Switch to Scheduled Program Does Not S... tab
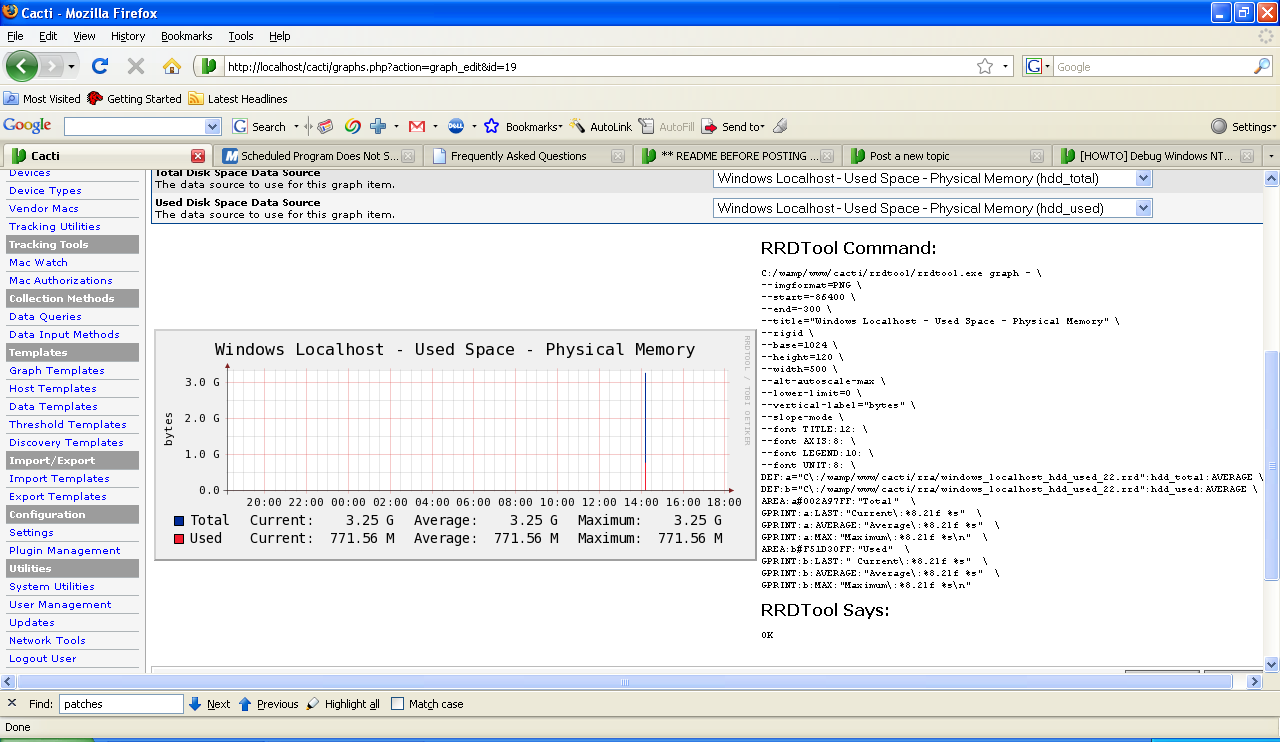Screen dimensions: 1280x742 point(318,156)
